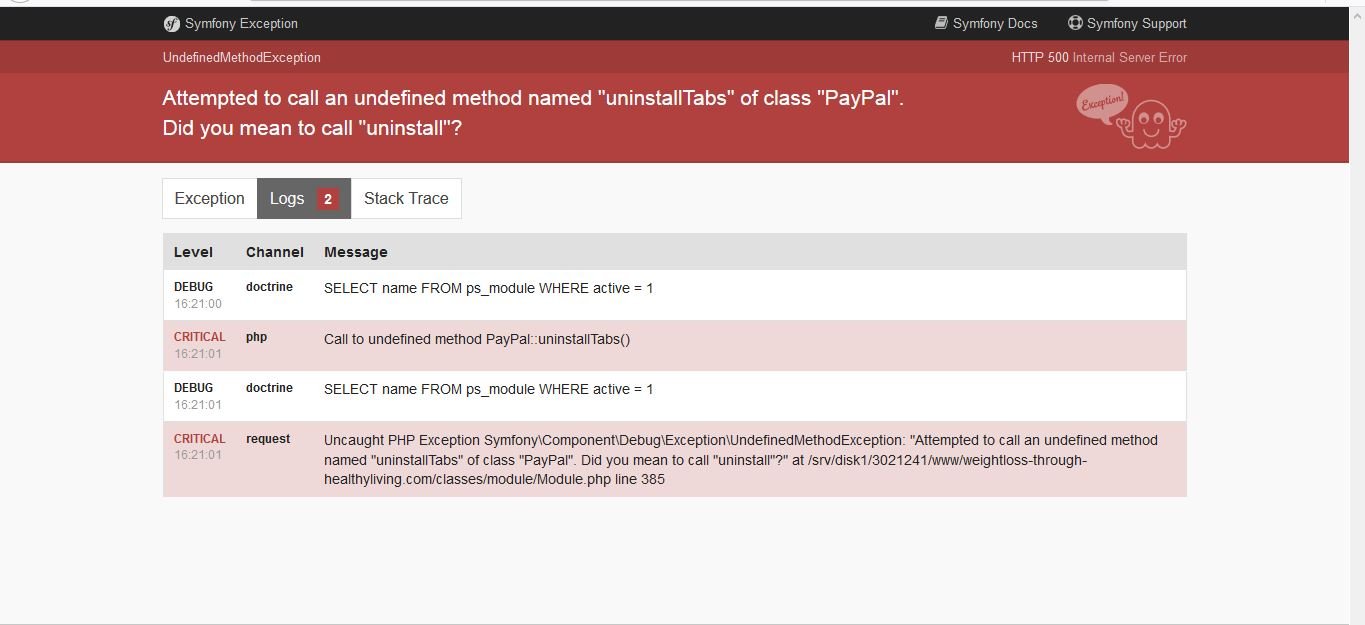Click the HTTP 500 Internal Server Error text

coord(1098,58)
